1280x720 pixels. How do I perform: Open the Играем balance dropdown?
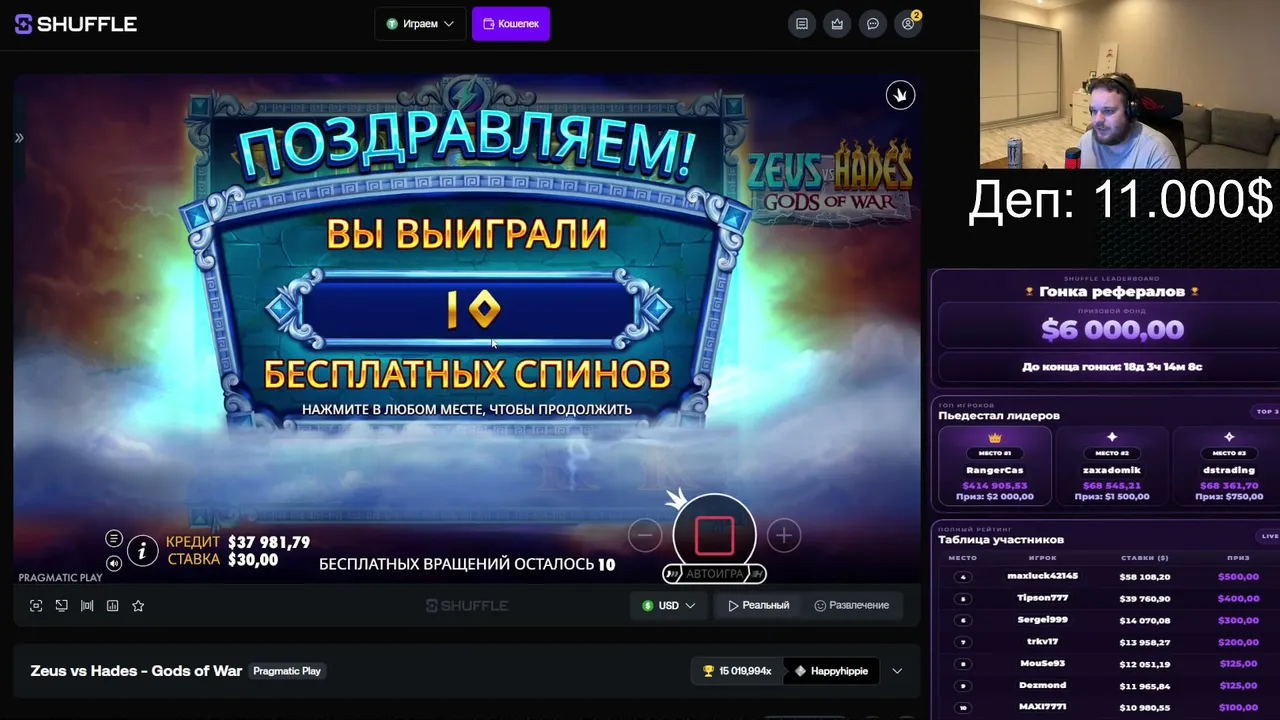pos(420,24)
